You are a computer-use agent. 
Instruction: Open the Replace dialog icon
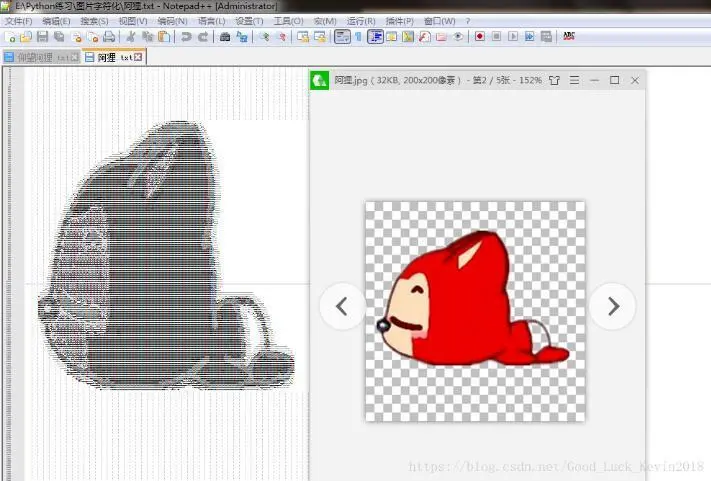pyautogui.click(x=242, y=37)
